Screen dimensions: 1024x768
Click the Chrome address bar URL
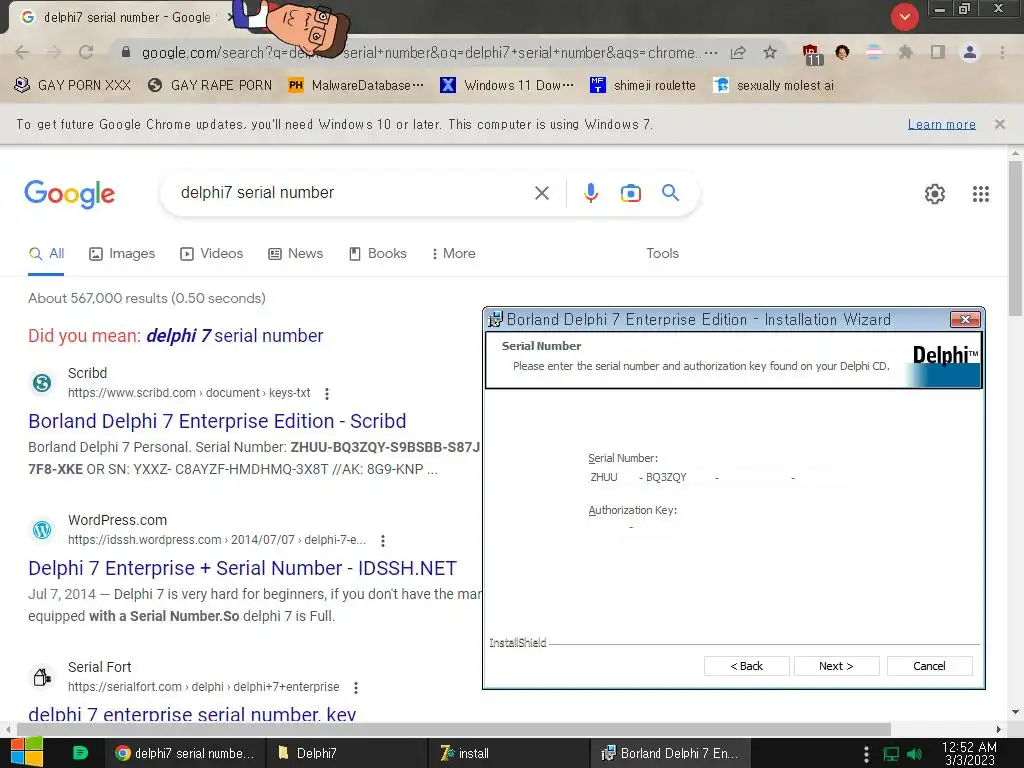click(421, 53)
